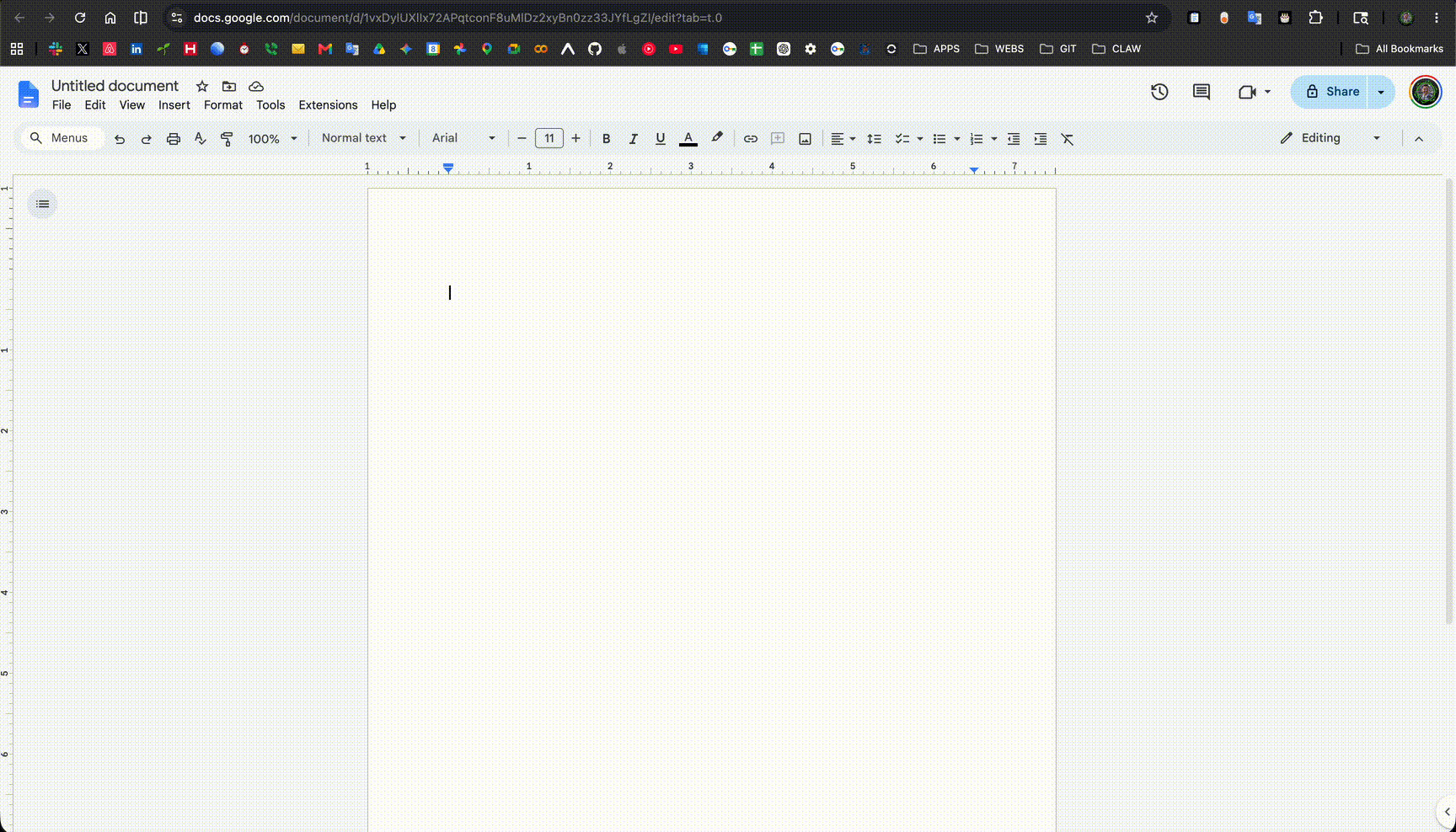Open Share options dropdown arrow
This screenshot has width=1456, height=832.
[x=1381, y=92]
